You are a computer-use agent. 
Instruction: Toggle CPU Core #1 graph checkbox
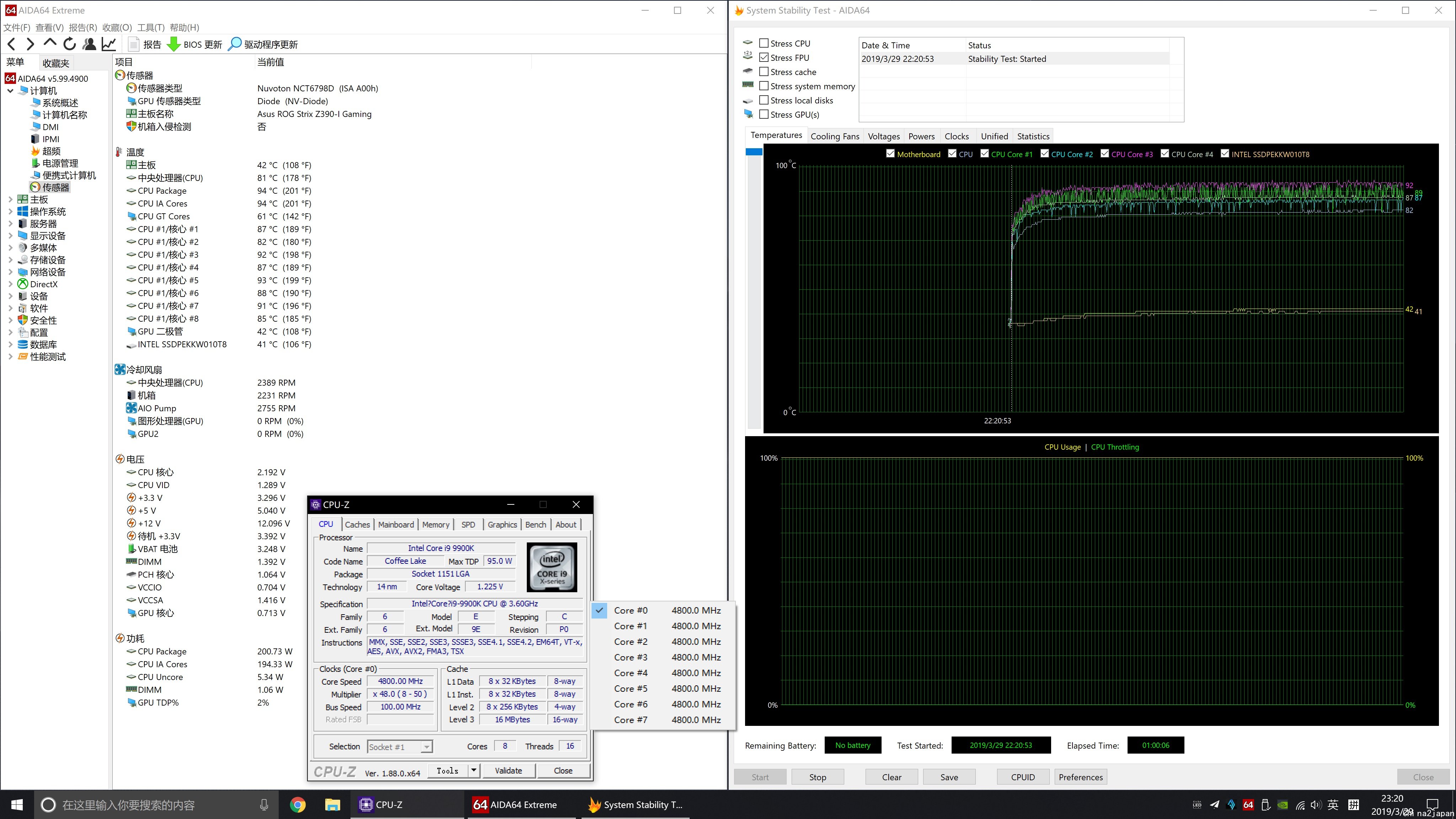tap(985, 153)
